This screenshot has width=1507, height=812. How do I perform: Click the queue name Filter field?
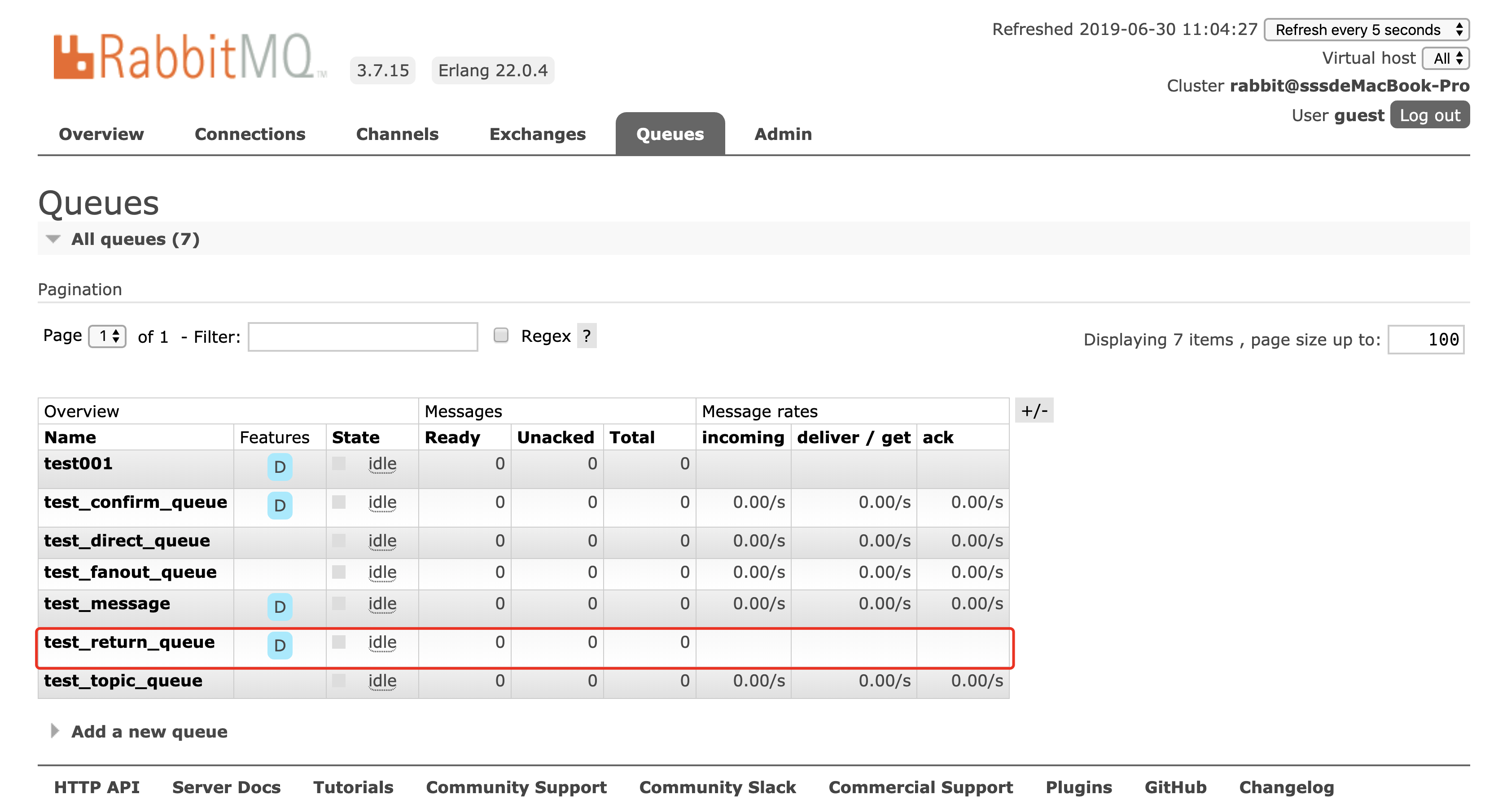click(363, 337)
